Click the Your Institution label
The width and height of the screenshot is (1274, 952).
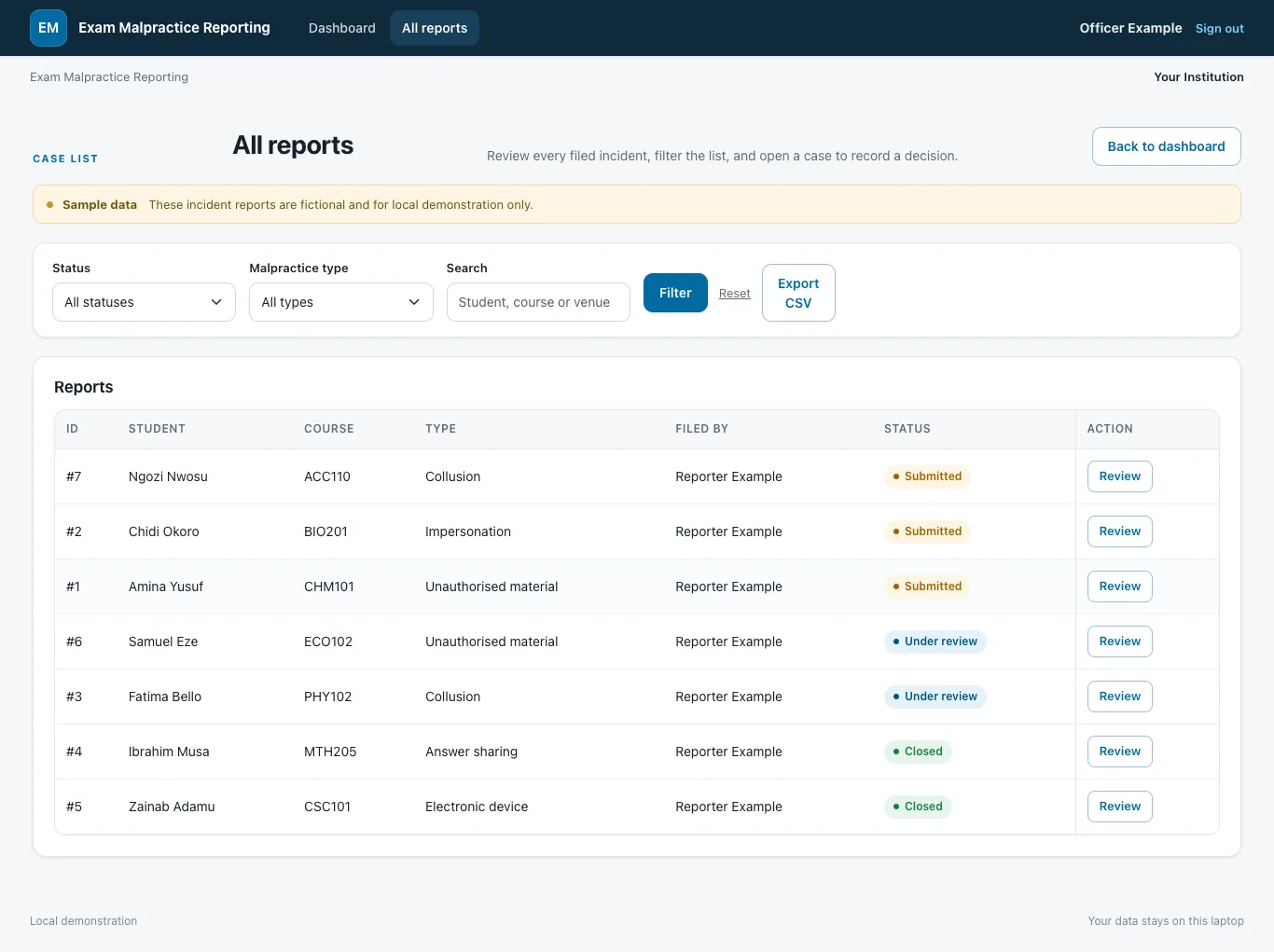(1198, 77)
